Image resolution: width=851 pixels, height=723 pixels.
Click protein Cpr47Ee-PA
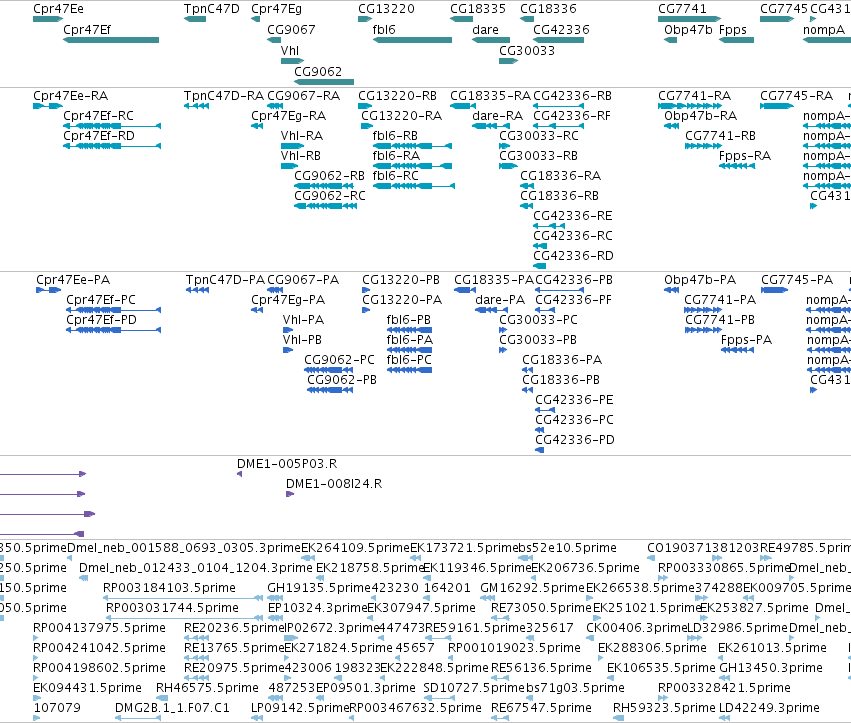[73, 280]
